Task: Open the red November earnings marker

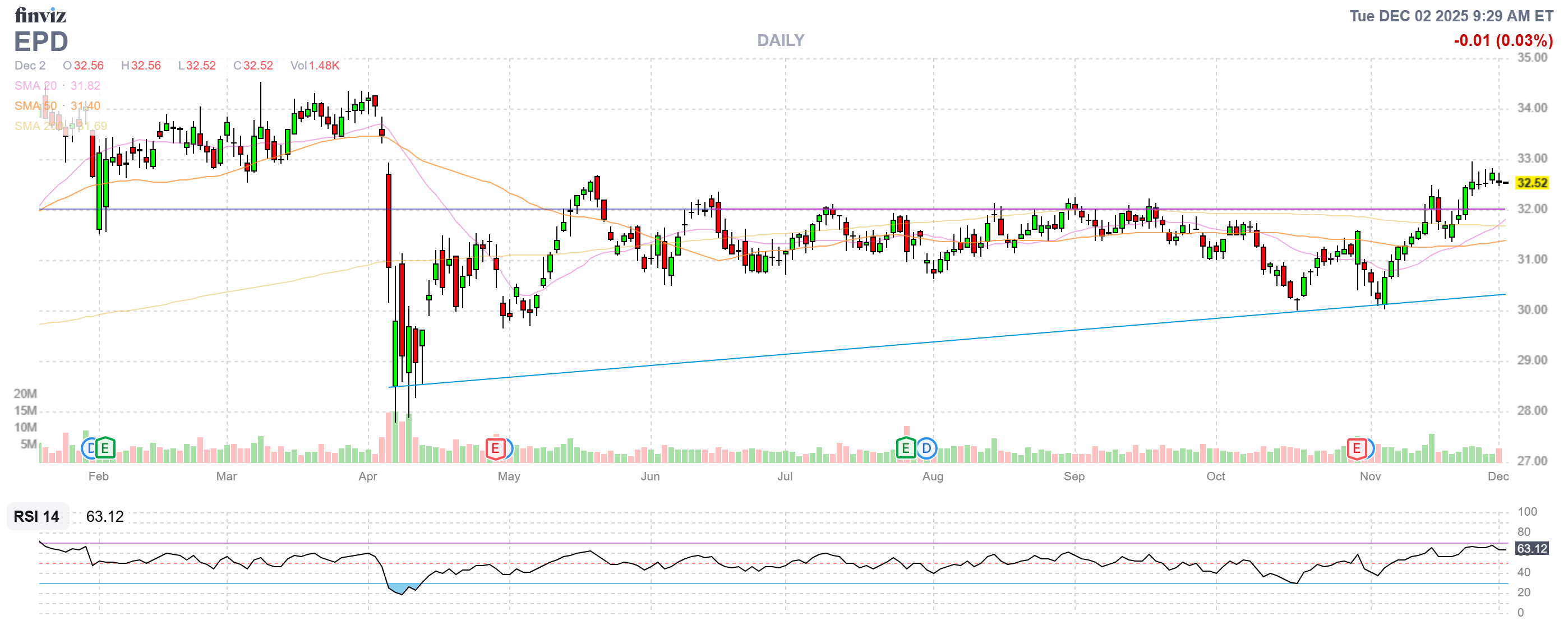Action: pos(1356,449)
